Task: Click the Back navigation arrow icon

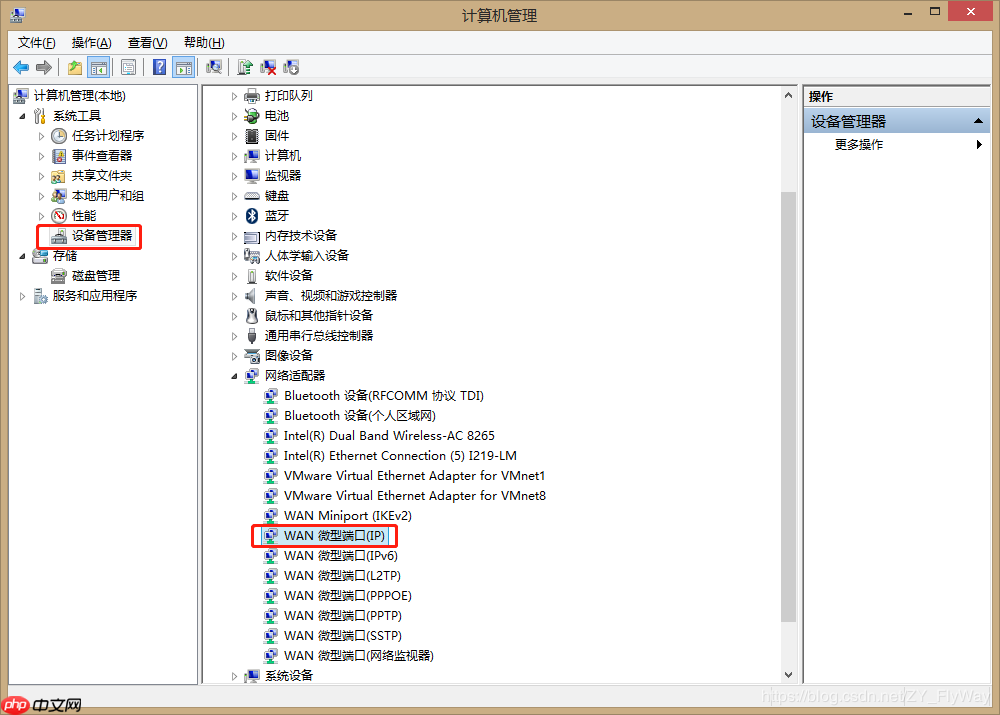Action: (x=22, y=66)
